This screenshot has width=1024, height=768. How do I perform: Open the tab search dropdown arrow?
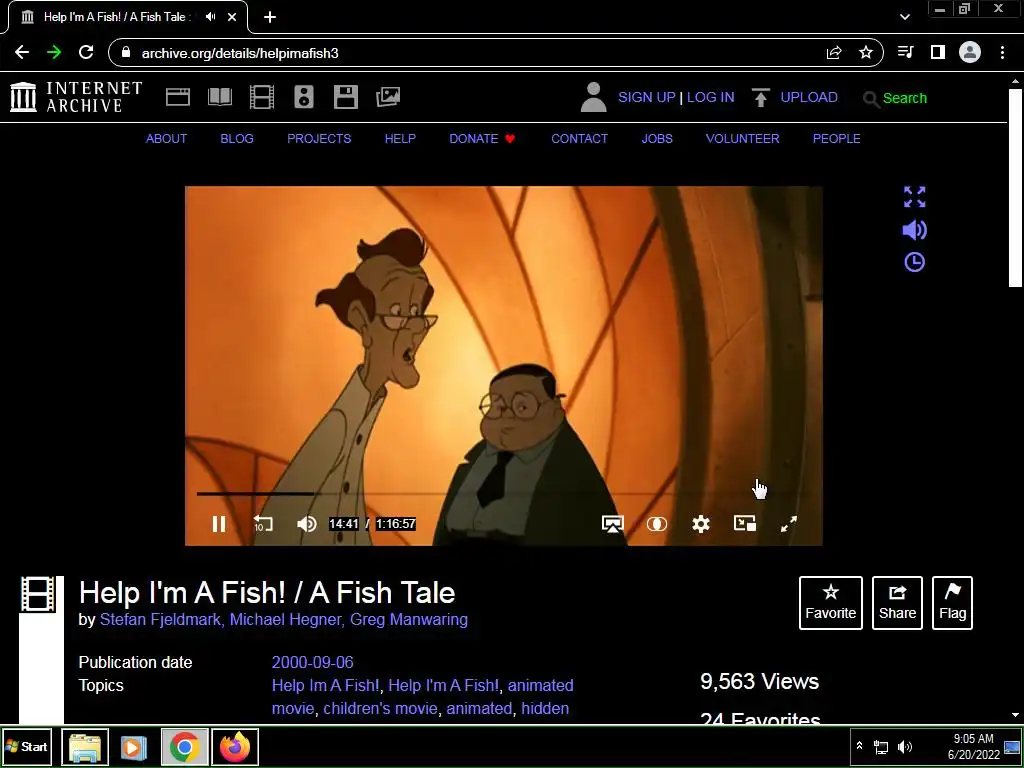[x=904, y=17]
